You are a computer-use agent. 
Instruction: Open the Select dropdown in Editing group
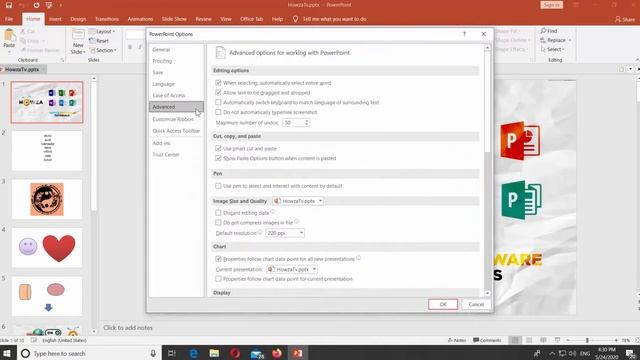(x=552, y=49)
